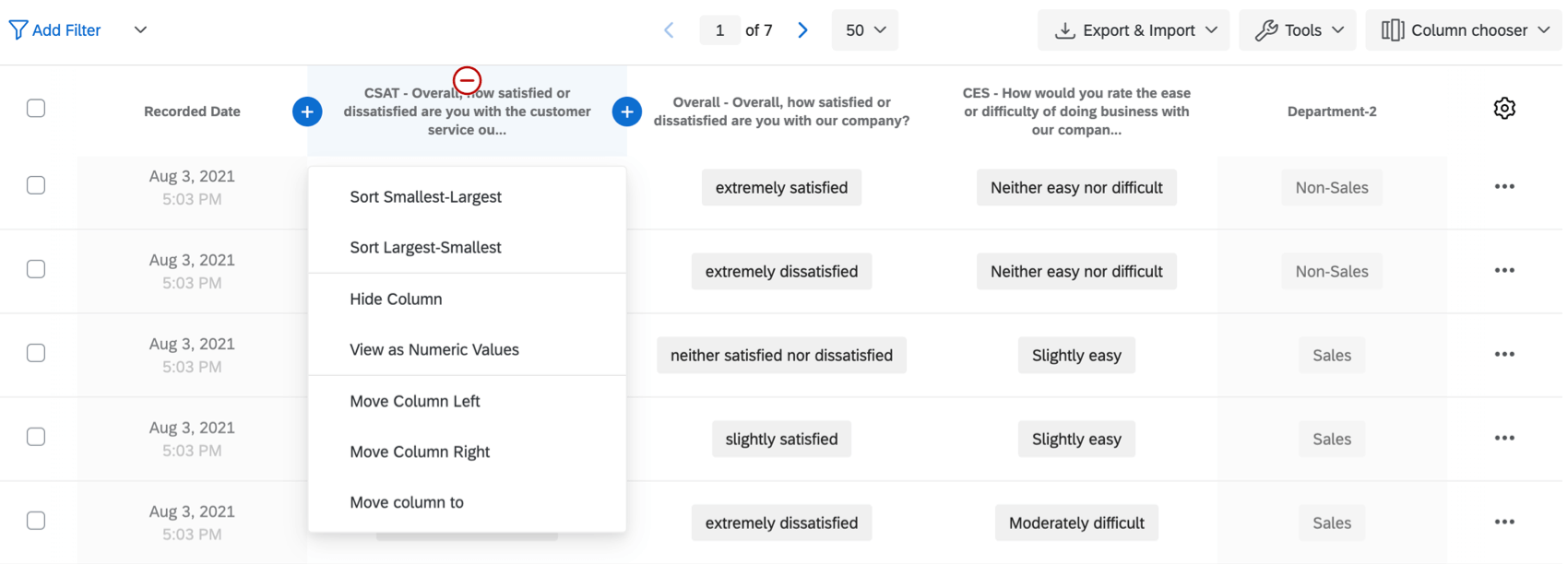Click the Export & Import button
Image resolution: width=1568 pixels, height=564 pixels.
[1134, 29]
